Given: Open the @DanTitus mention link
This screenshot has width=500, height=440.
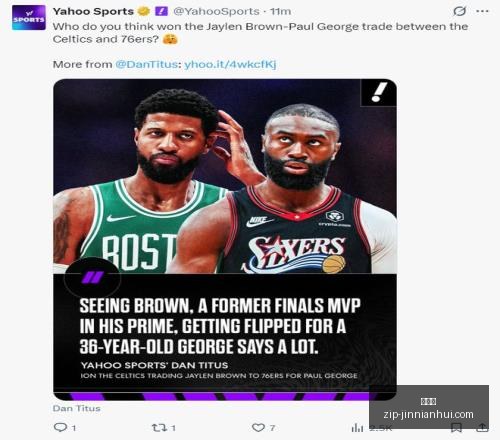Looking at the screenshot, I should pyautogui.click(x=146, y=64).
